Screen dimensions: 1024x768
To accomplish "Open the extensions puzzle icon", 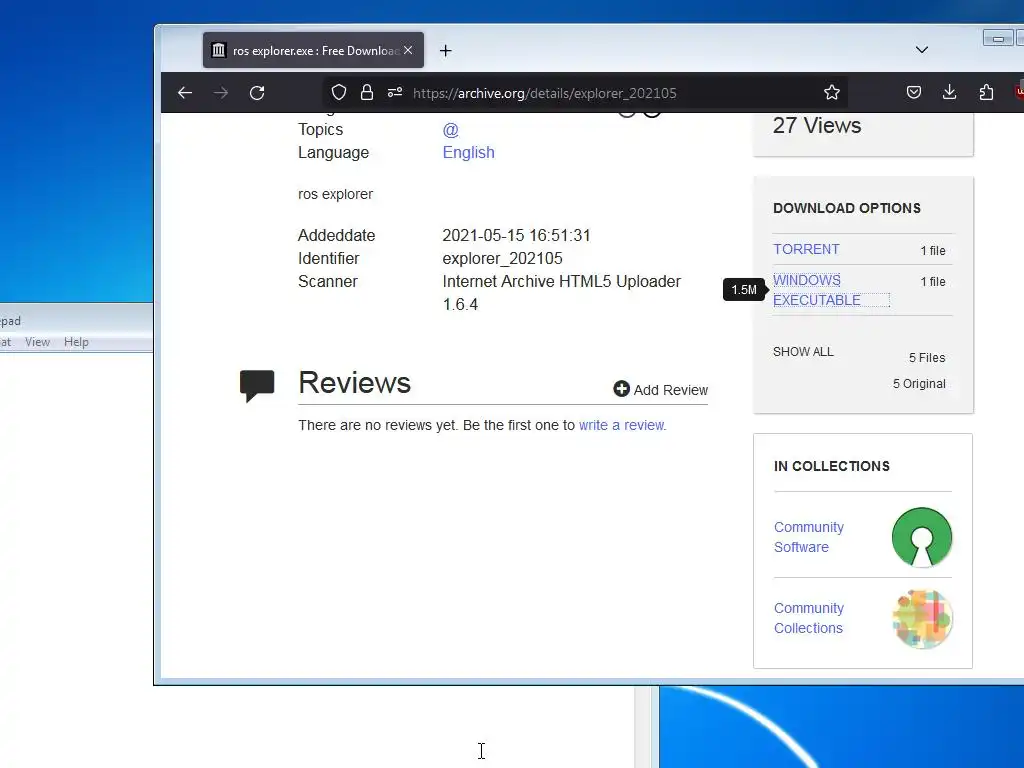I will 986,93.
